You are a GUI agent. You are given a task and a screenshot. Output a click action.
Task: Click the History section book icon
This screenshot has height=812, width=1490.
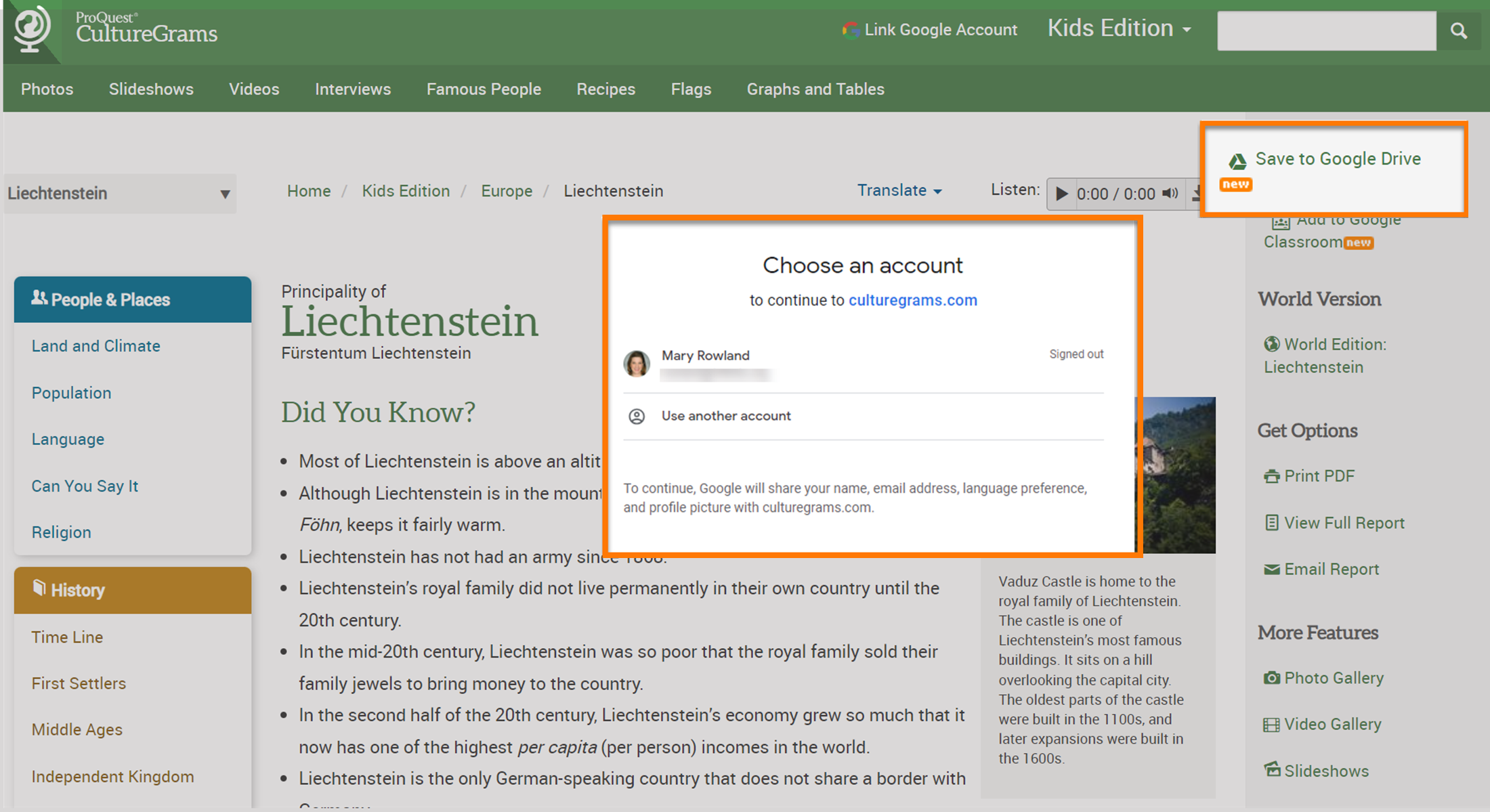coord(39,588)
